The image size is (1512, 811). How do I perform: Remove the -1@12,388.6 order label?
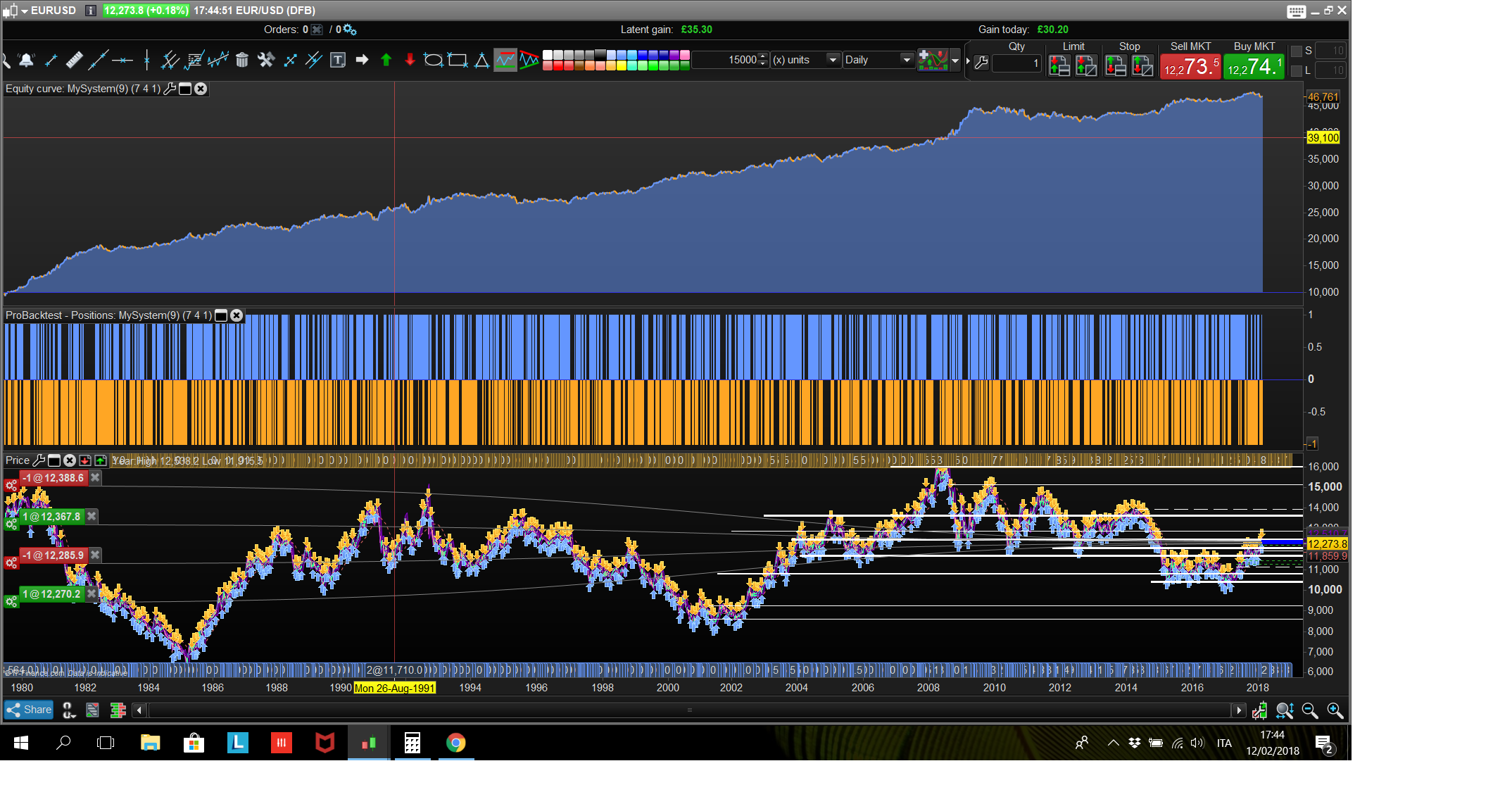pyautogui.click(x=95, y=478)
